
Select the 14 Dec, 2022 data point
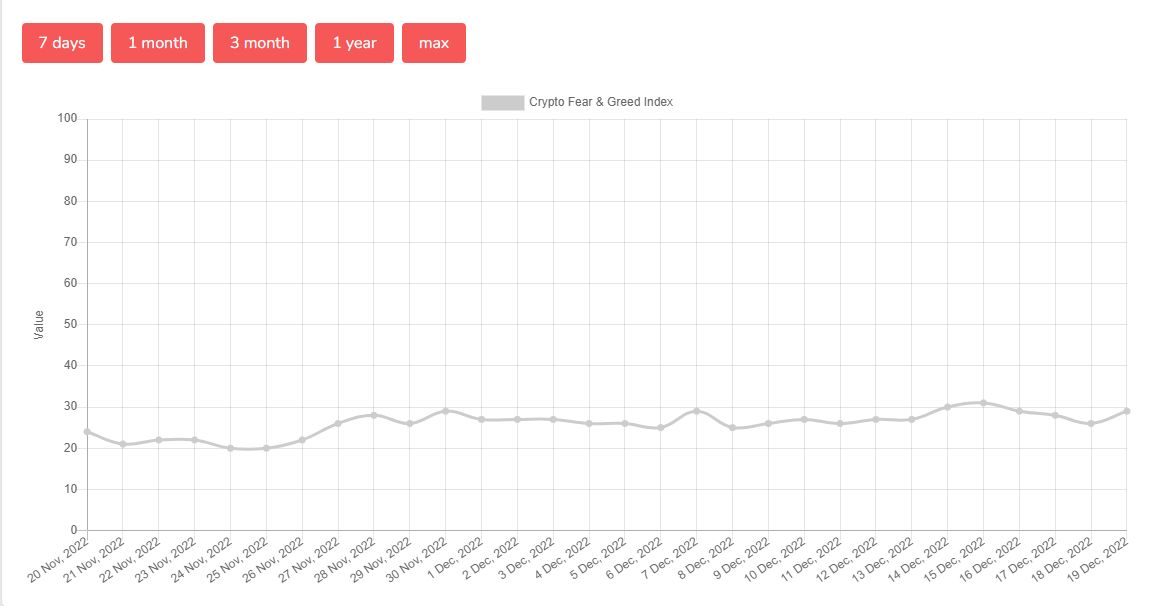tap(948, 407)
